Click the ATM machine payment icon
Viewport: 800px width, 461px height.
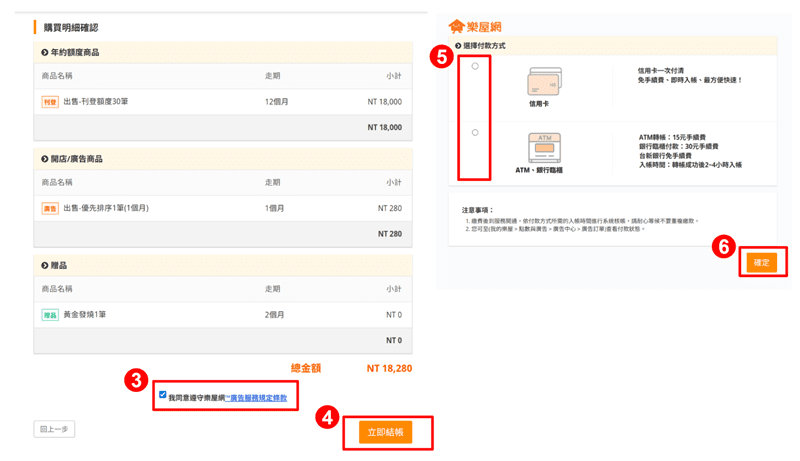point(544,147)
